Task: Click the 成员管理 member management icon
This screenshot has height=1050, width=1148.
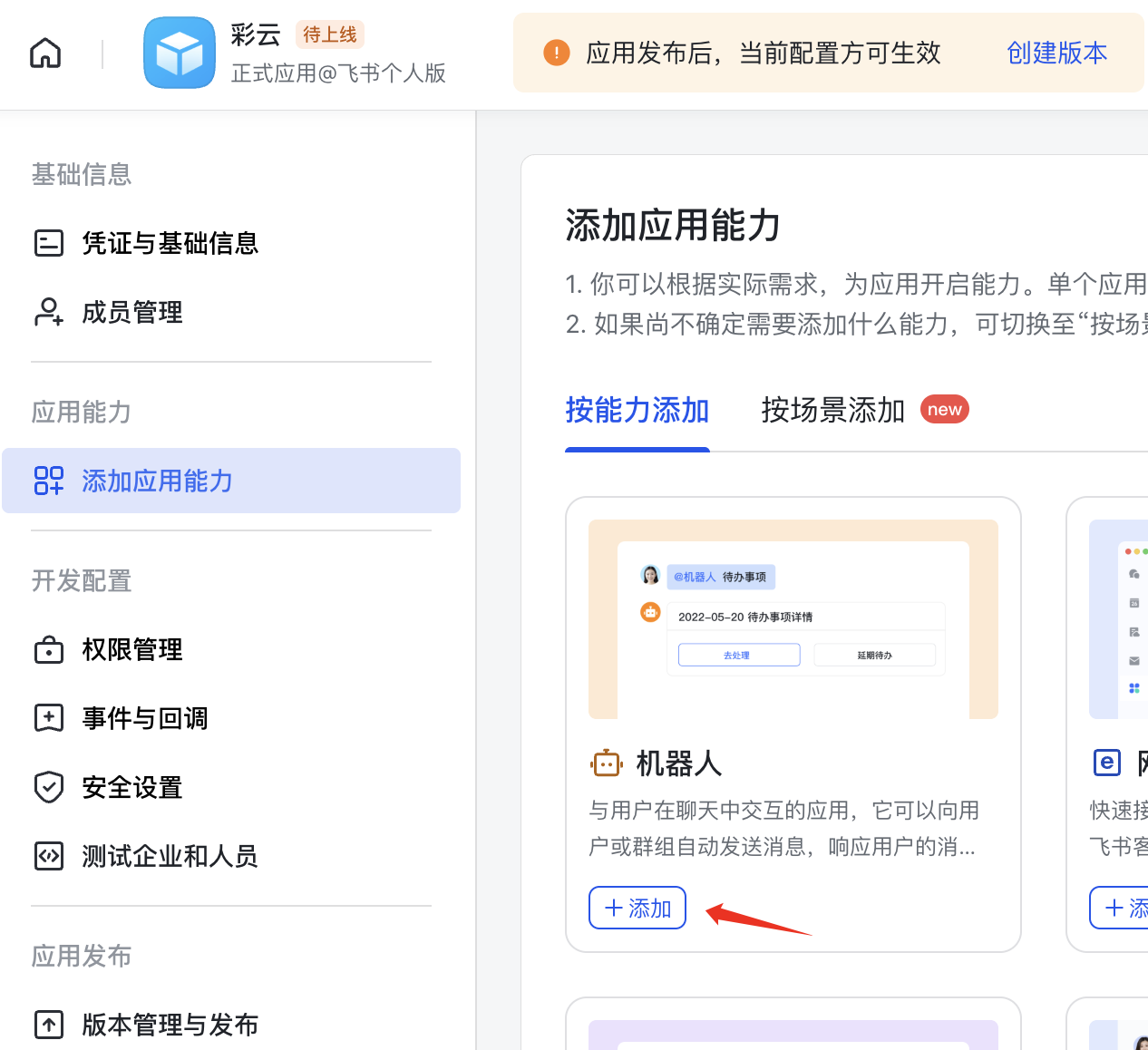Action: 49,312
